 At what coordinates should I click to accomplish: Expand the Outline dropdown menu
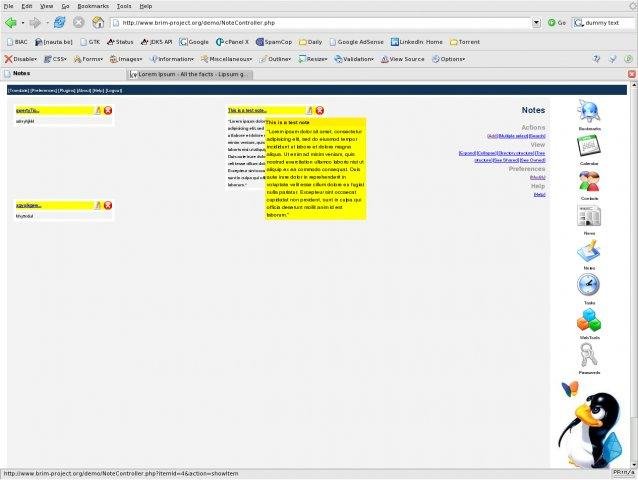point(275,59)
